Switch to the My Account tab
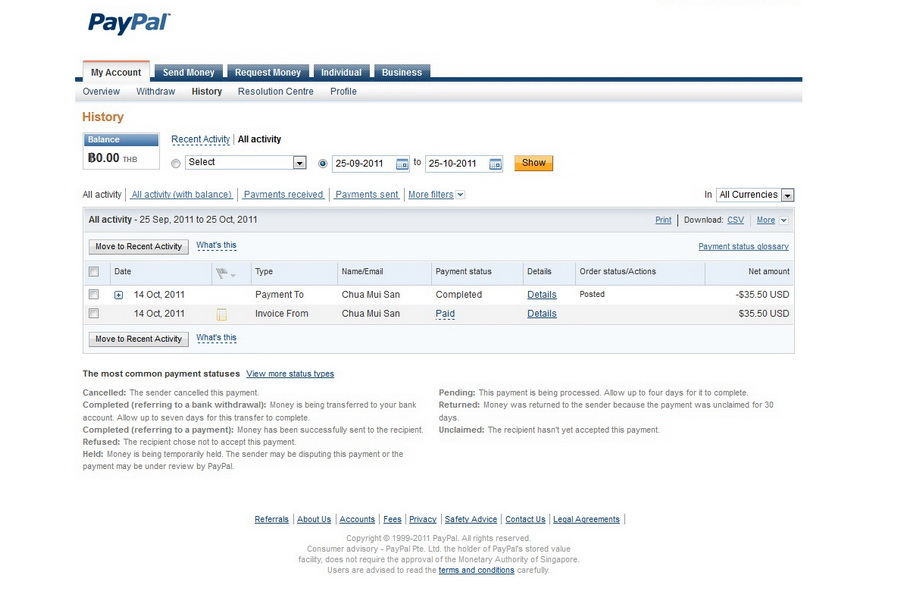900x598 pixels. (115, 72)
